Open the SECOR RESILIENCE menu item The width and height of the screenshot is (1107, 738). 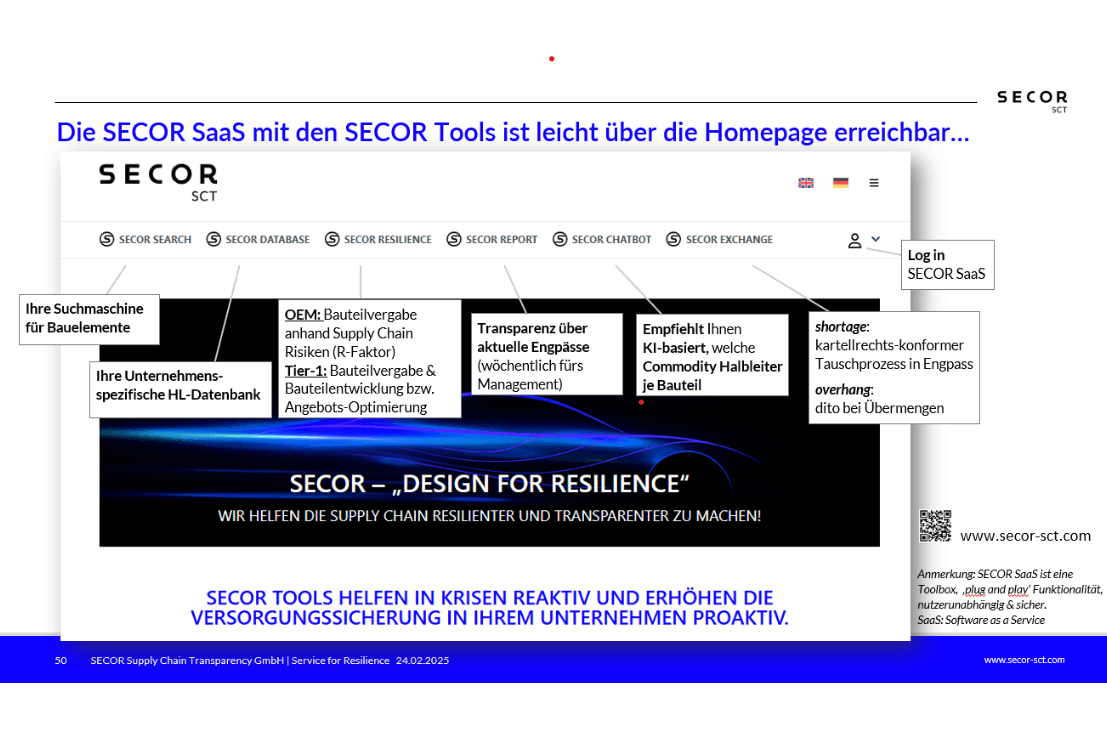388,240
